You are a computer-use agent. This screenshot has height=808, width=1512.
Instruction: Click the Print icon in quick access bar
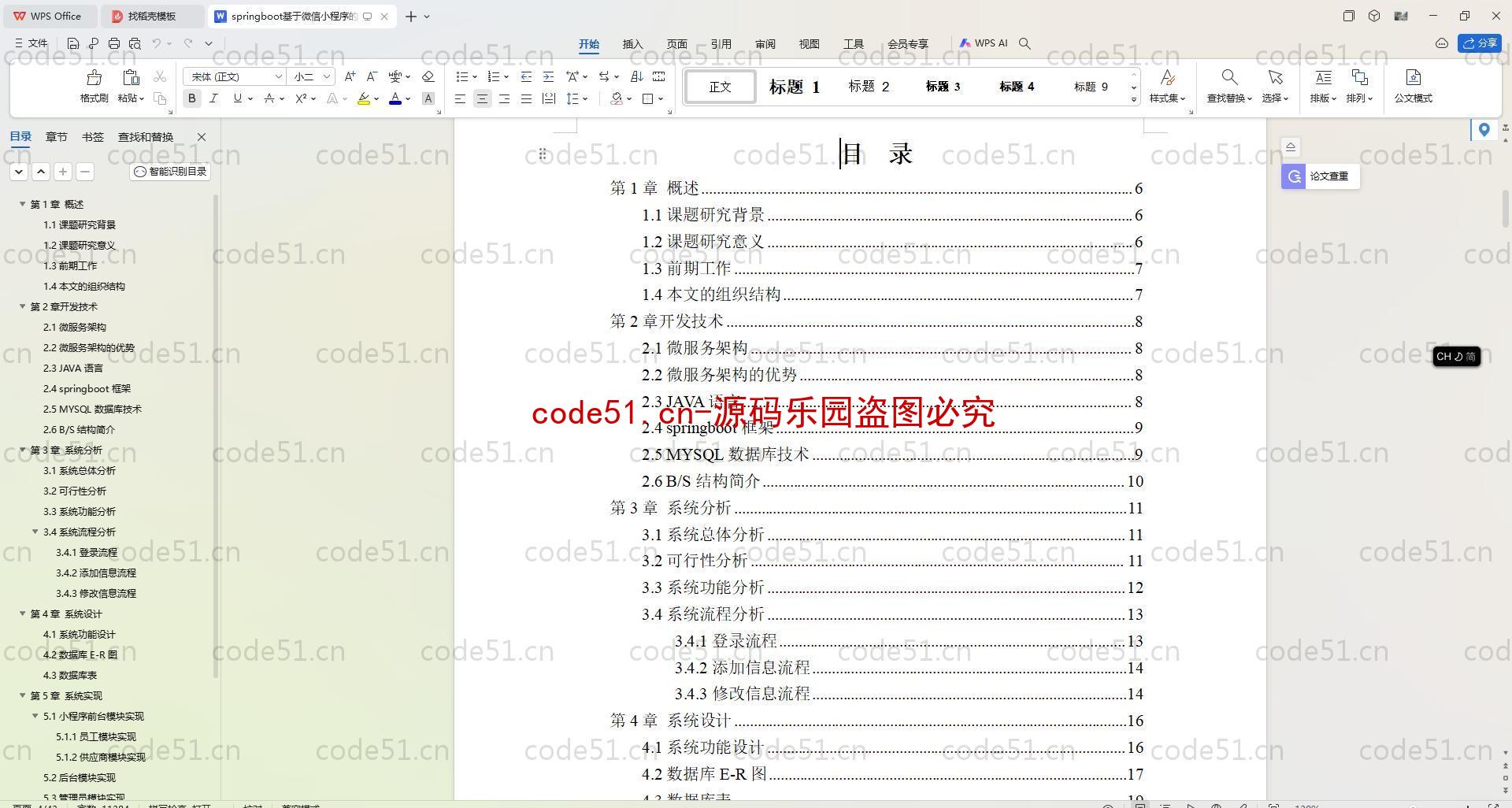114,43
